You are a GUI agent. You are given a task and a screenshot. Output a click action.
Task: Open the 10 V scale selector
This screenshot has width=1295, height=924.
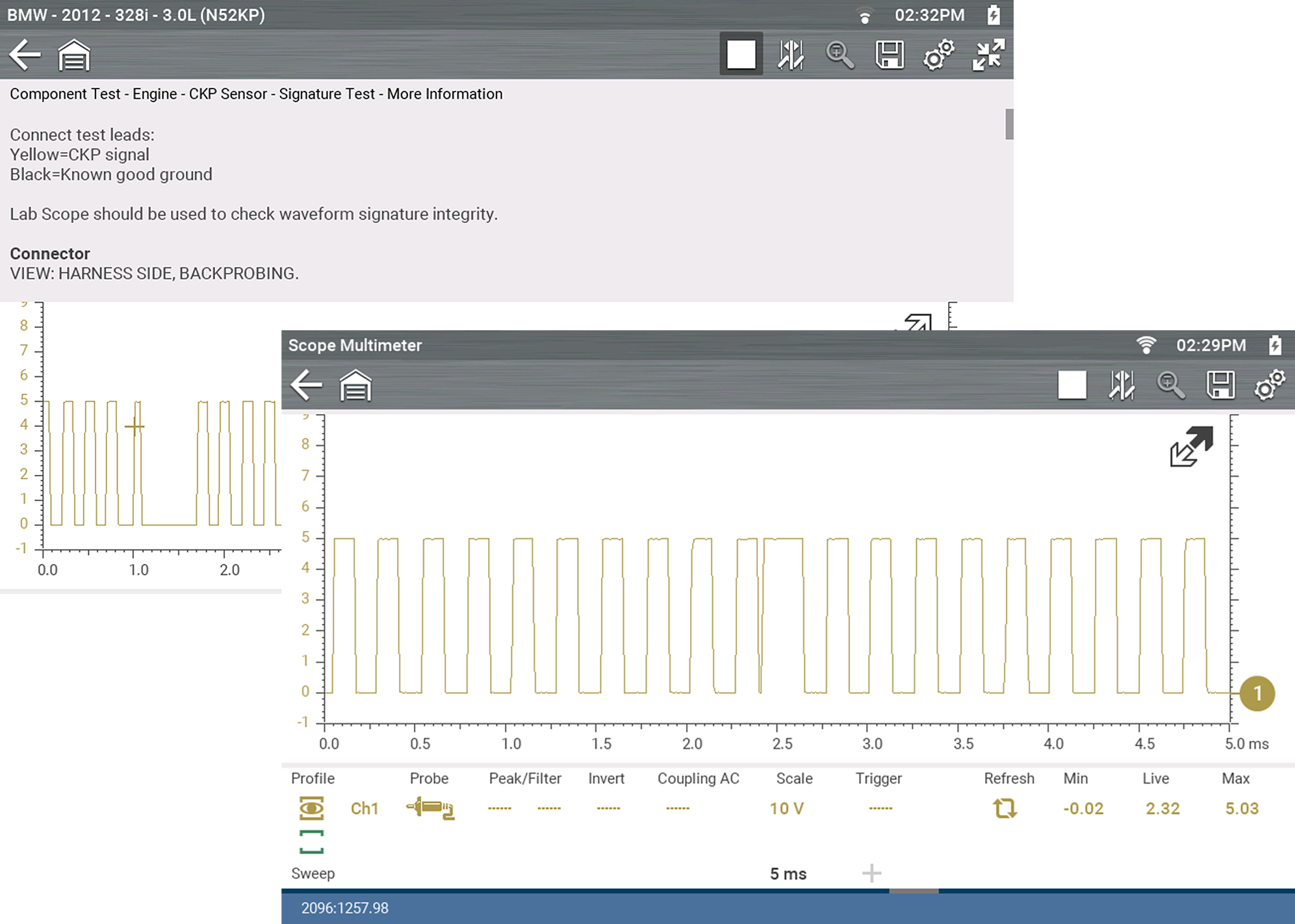(x=786, y=808)
